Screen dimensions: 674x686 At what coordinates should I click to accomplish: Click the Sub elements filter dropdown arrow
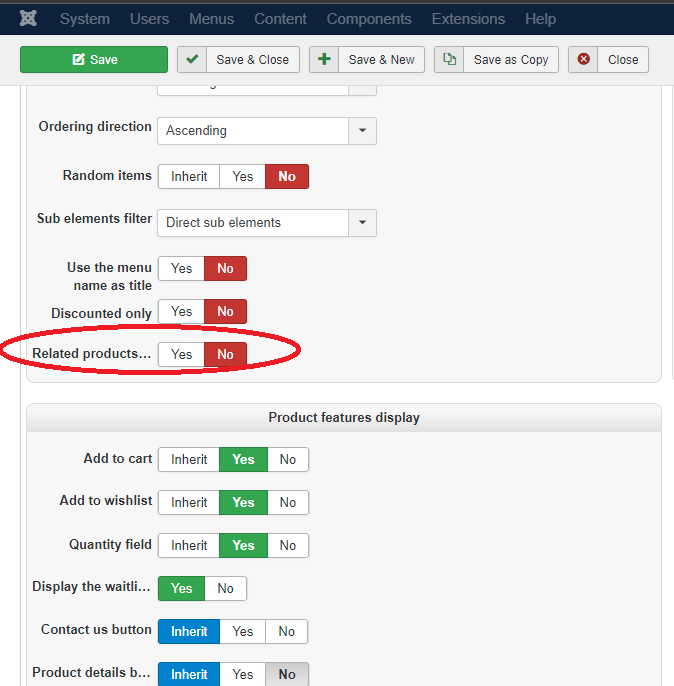[x=362, y=223]
